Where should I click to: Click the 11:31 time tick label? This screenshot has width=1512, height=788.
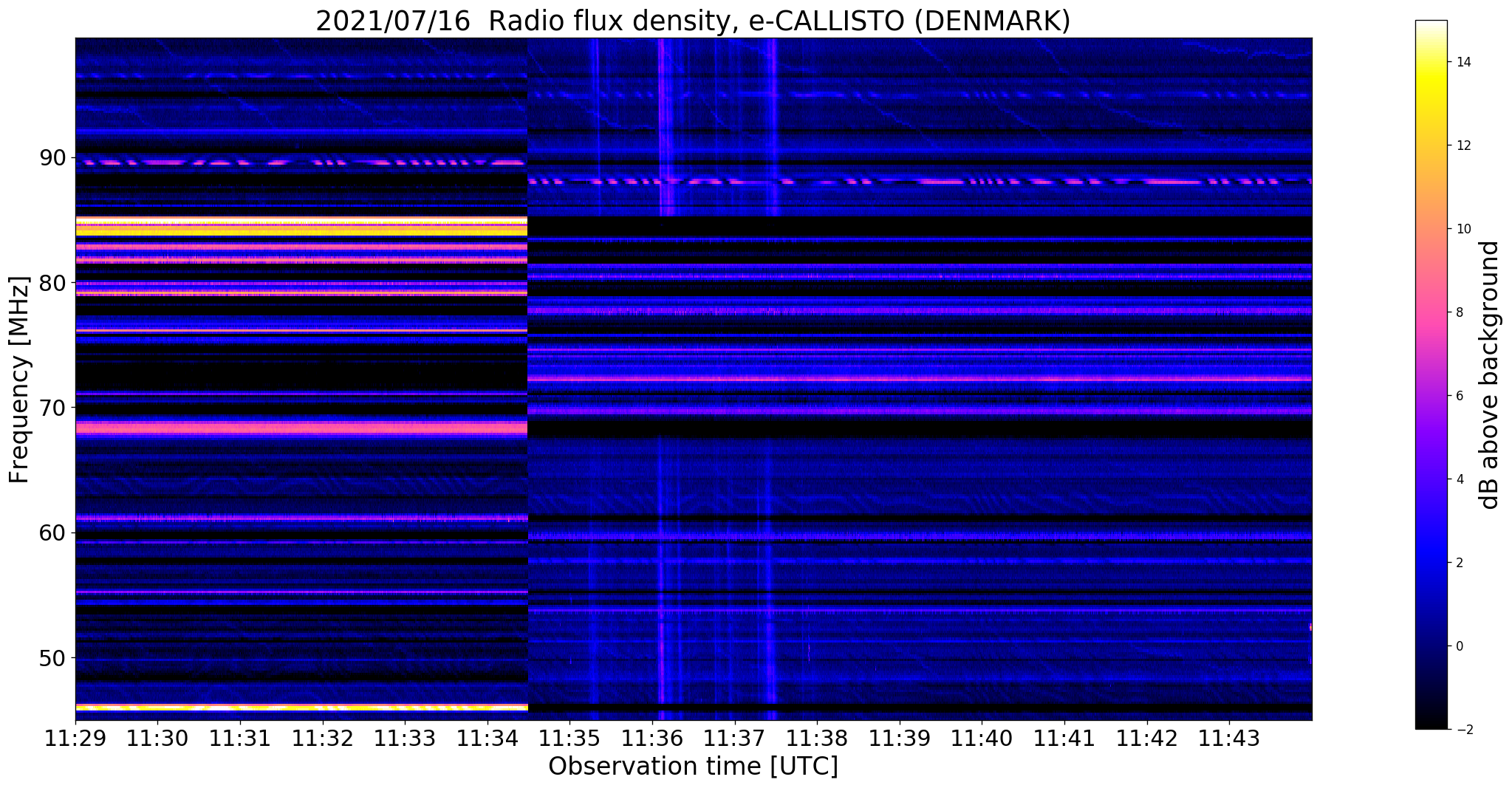click(x=240, y=738)
